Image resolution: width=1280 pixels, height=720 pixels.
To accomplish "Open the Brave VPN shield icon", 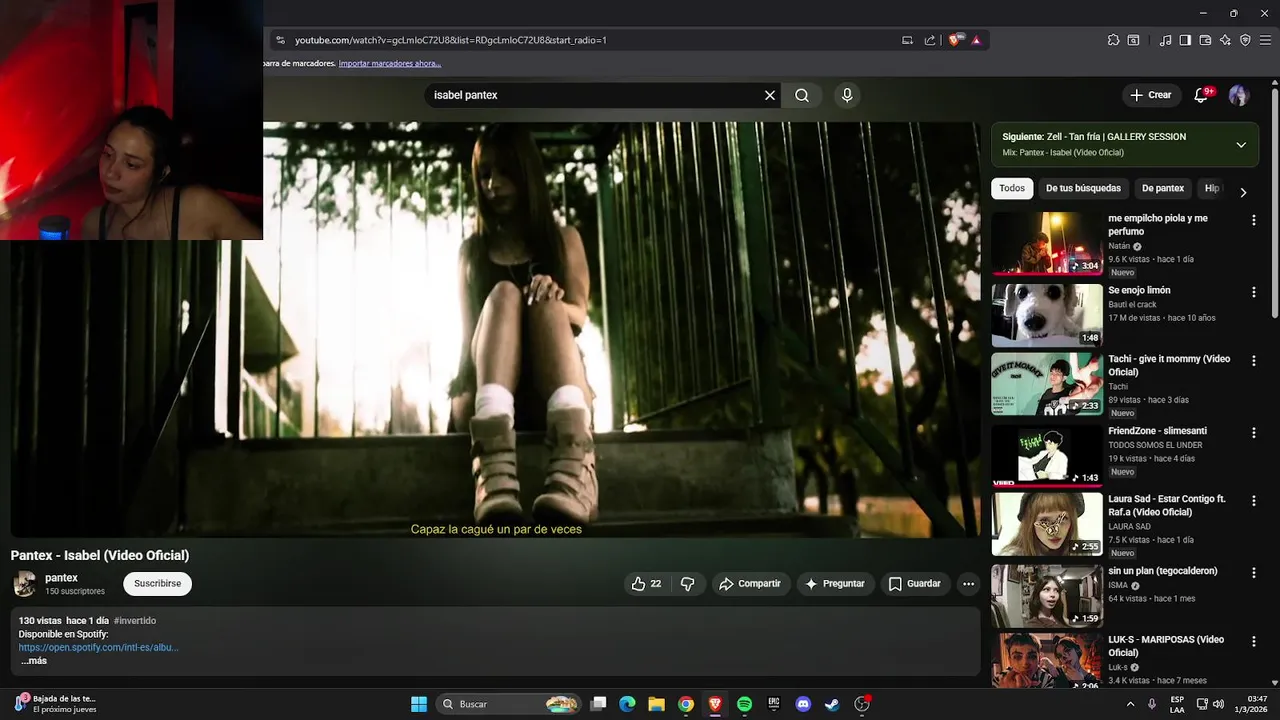I will (x=1245, y=40).
